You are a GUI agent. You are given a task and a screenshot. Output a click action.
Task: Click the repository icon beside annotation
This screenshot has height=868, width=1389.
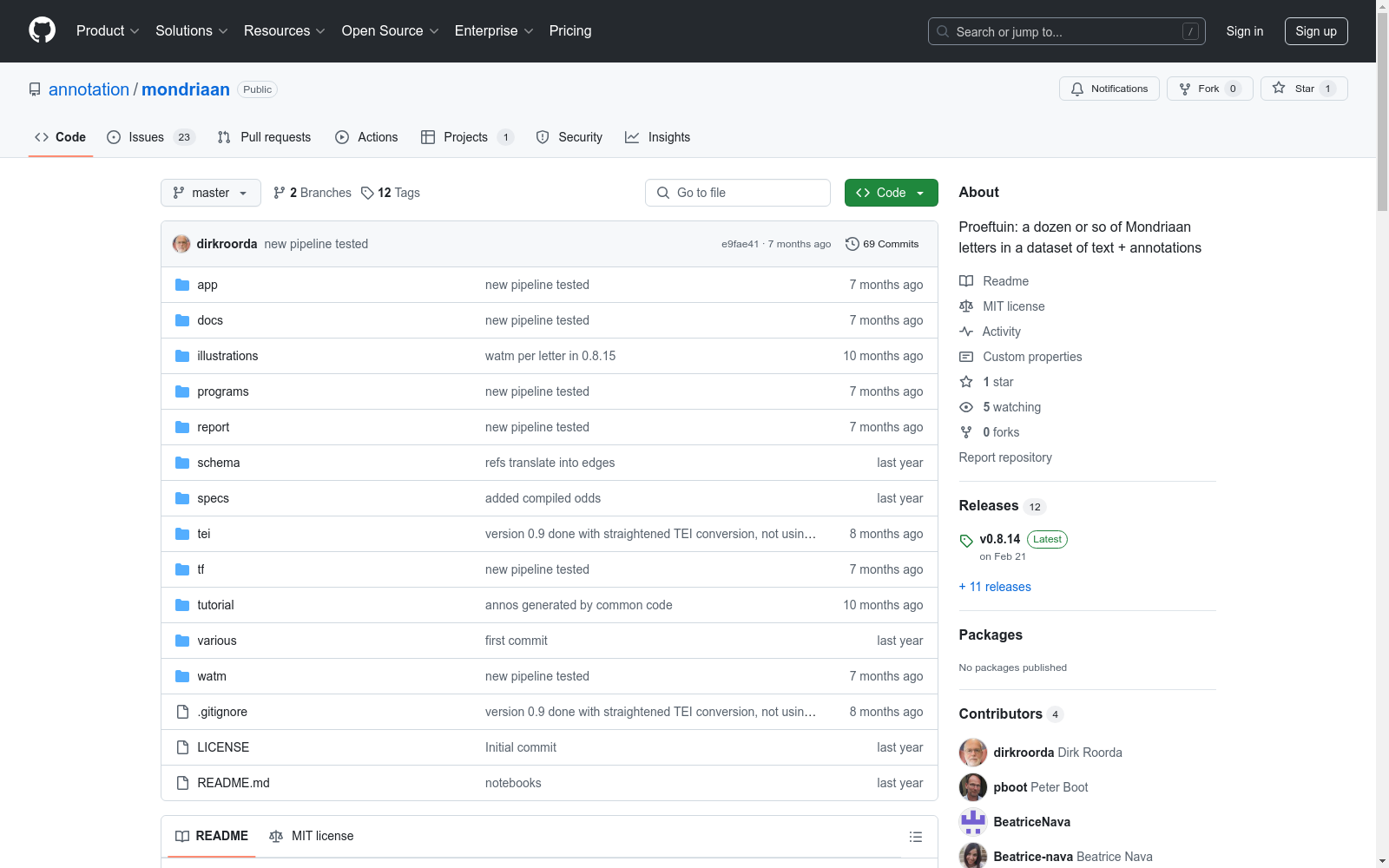click(x=35, y=89)
